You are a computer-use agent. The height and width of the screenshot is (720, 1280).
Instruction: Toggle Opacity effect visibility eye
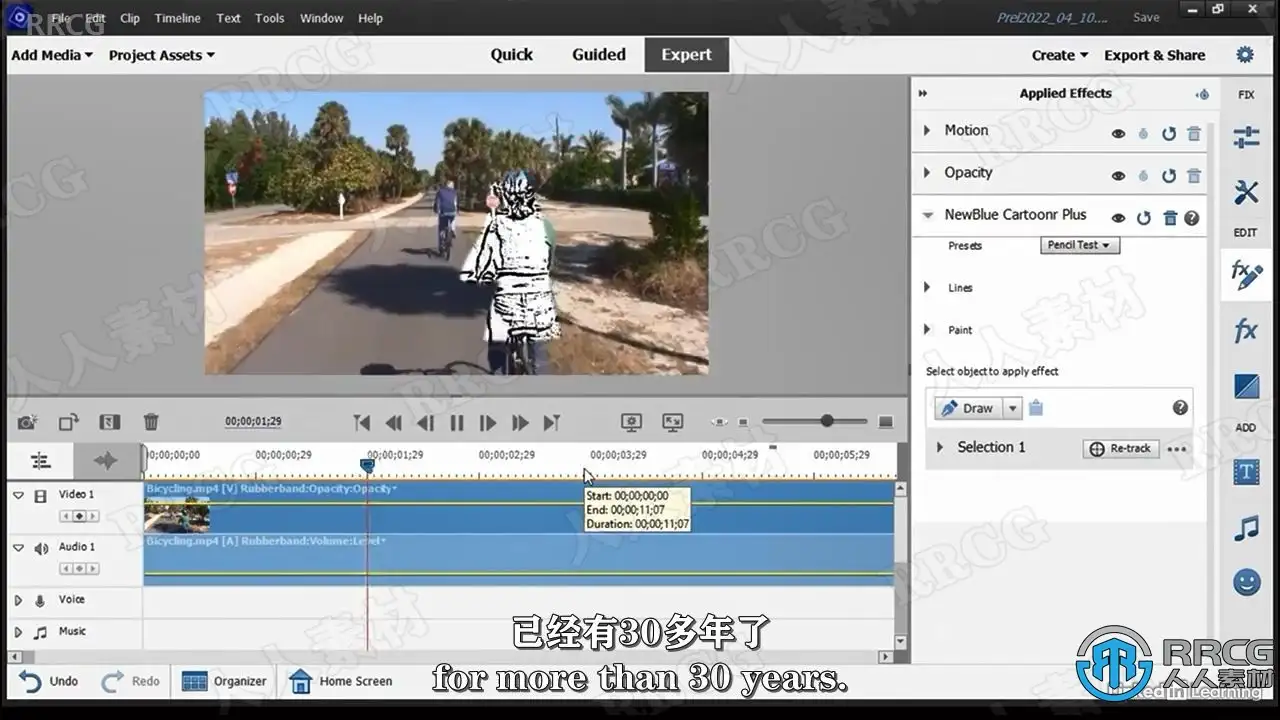point(1118,176)
